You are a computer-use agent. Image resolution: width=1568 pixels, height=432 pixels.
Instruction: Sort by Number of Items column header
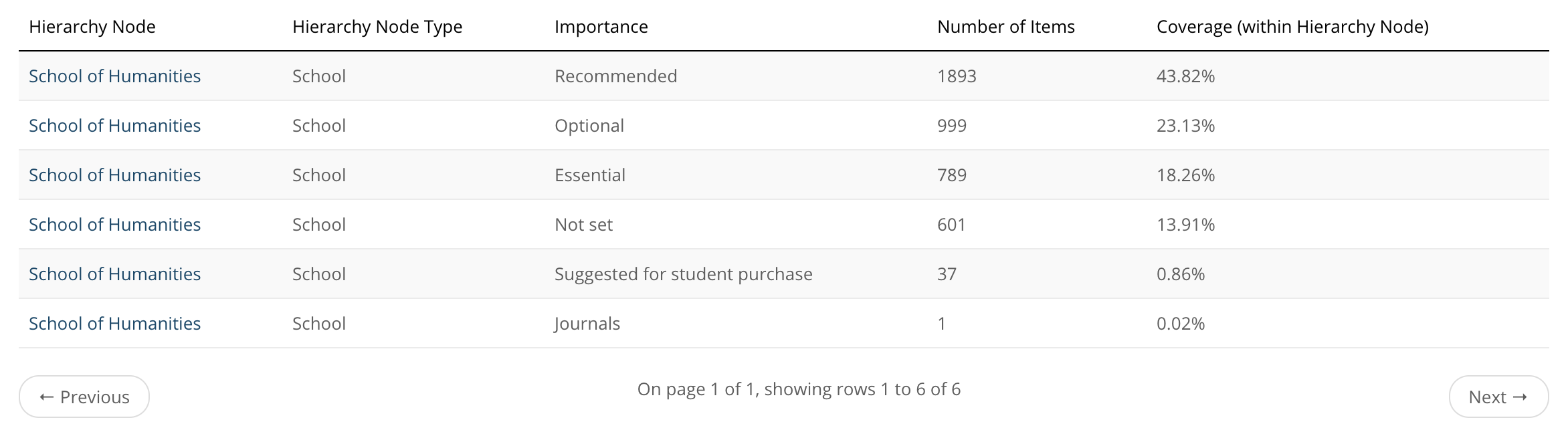(x=1006, y=27)
